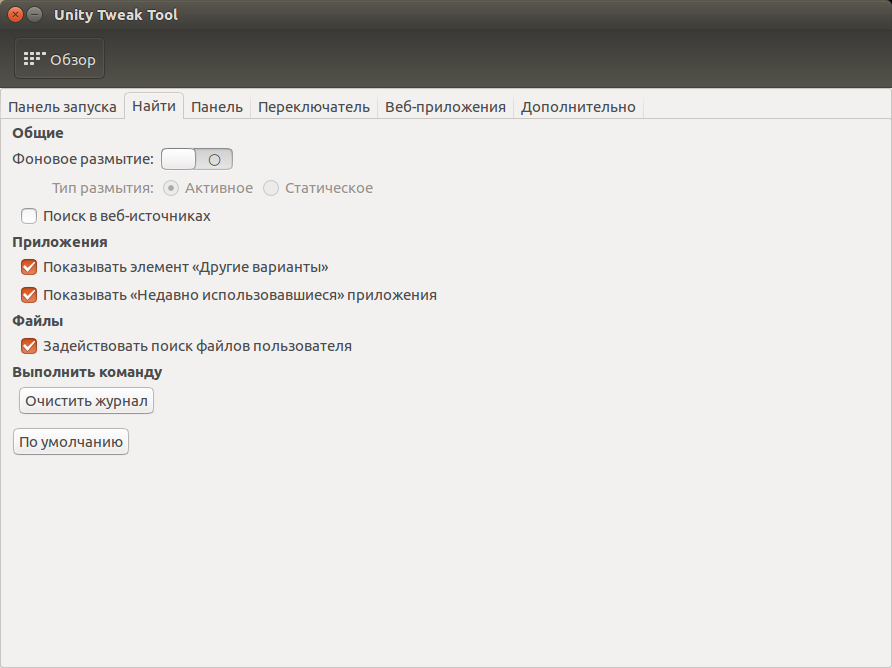The width and height of the screenshot is (892, 668).
Task: Click the Файлы section heading
Action: click(x=38, y=321)
